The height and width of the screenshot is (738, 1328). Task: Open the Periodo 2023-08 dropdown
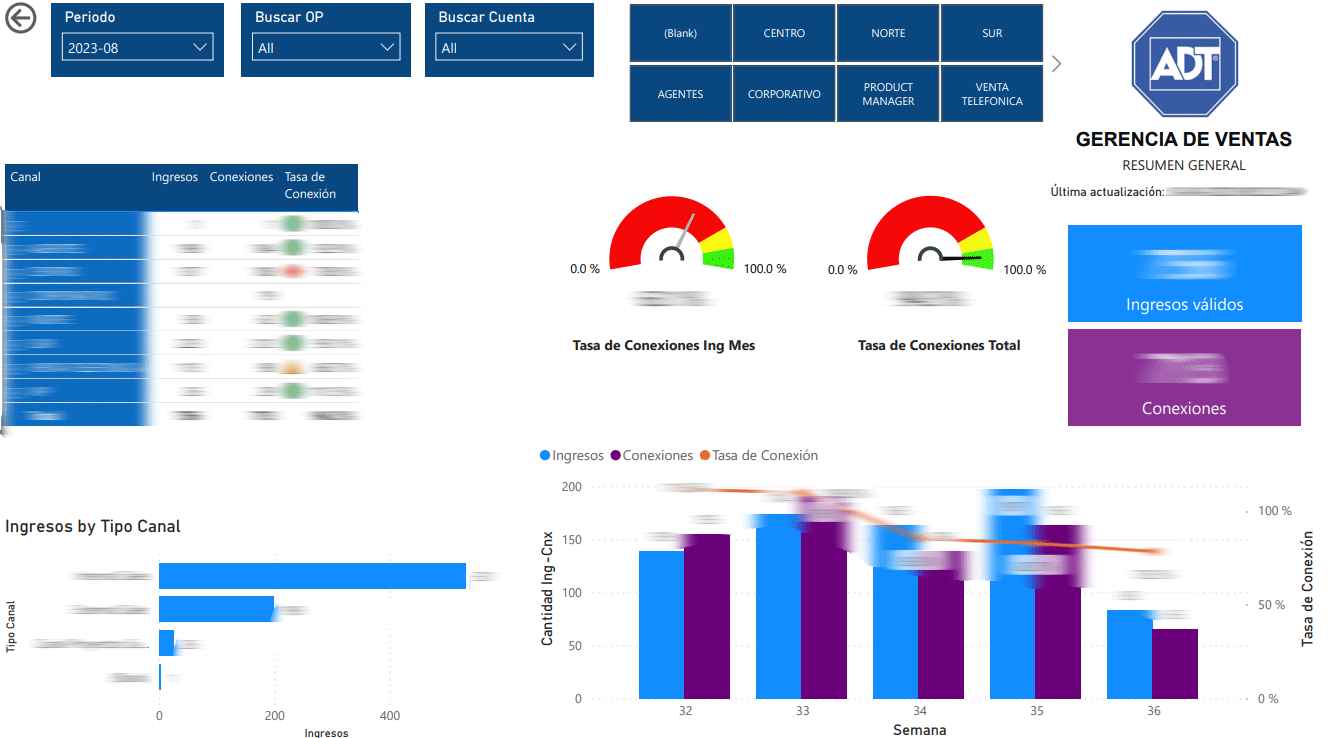point(138,47)
